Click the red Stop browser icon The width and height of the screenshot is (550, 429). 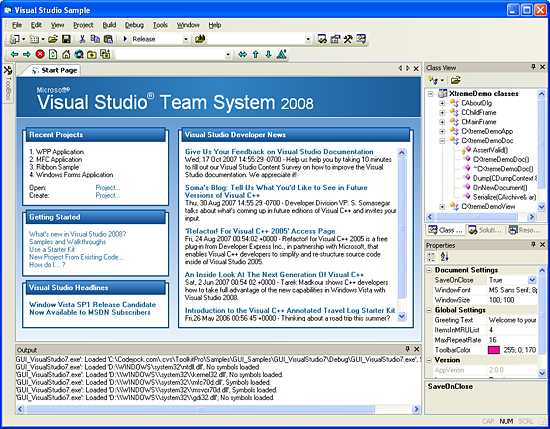pos(40,54)
